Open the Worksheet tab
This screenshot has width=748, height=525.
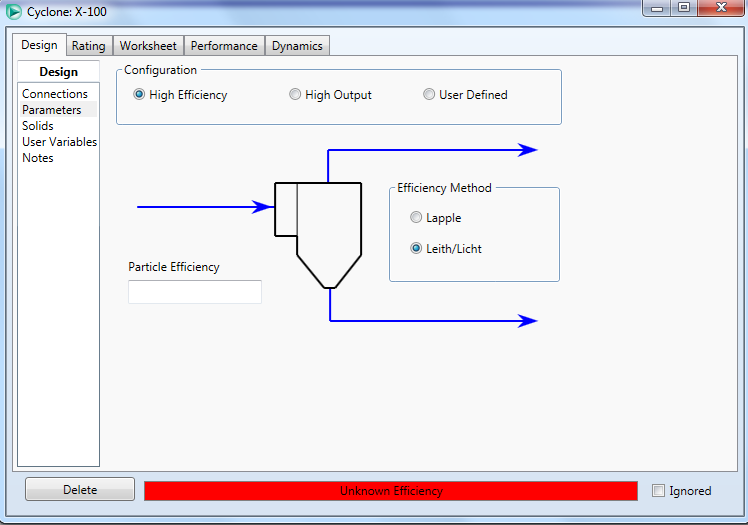[148, 46]
